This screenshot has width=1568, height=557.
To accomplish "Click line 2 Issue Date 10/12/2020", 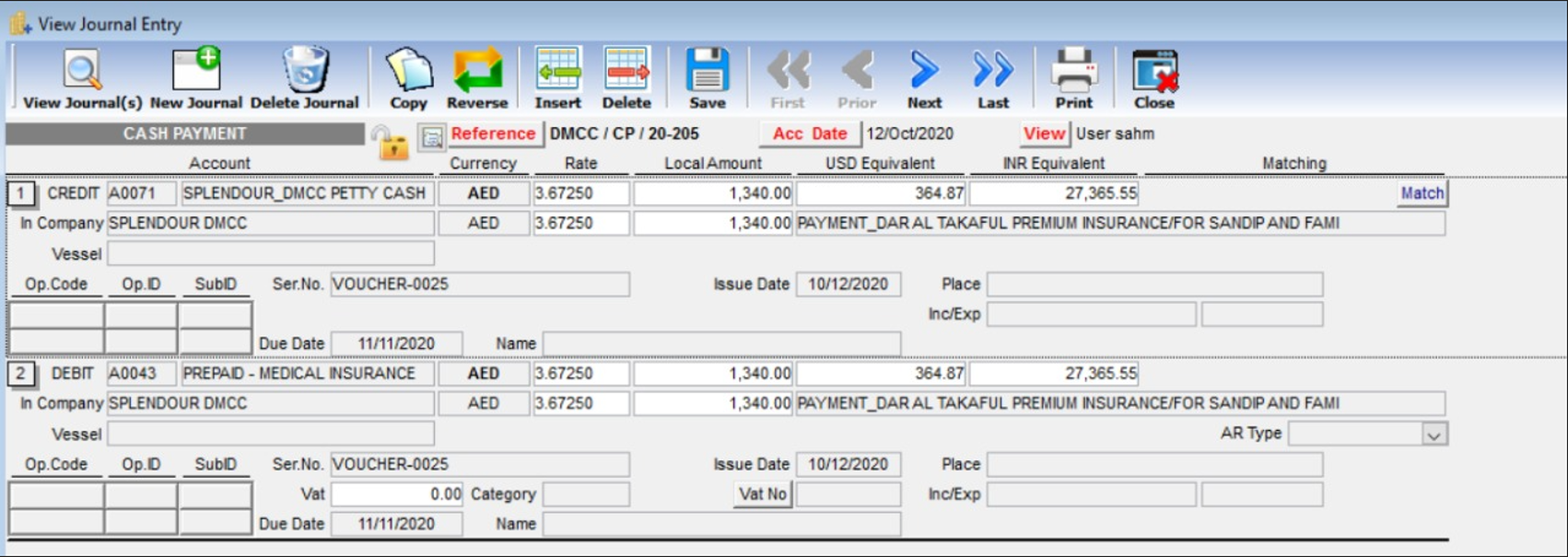I will (x=848, y=465).
